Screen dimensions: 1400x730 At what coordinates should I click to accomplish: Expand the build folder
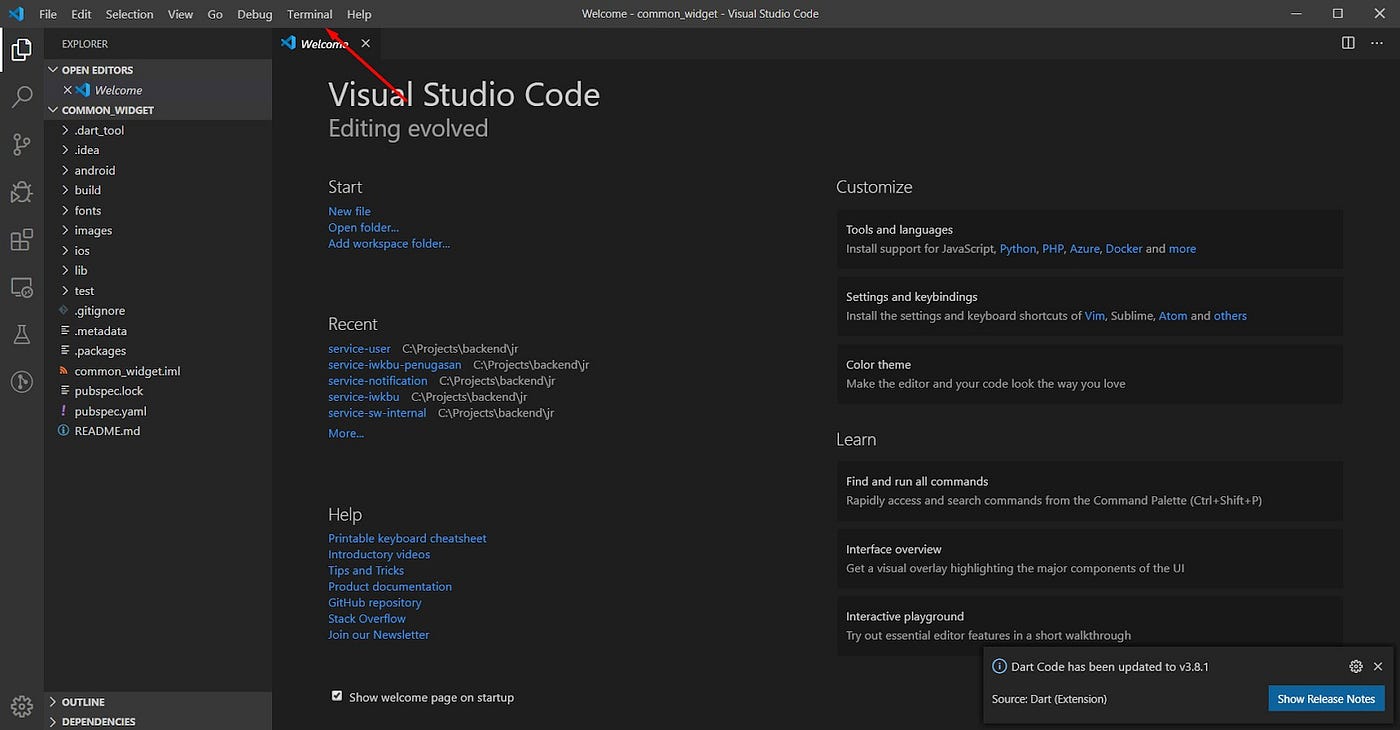pyautogui.click(x=158, y=190)
